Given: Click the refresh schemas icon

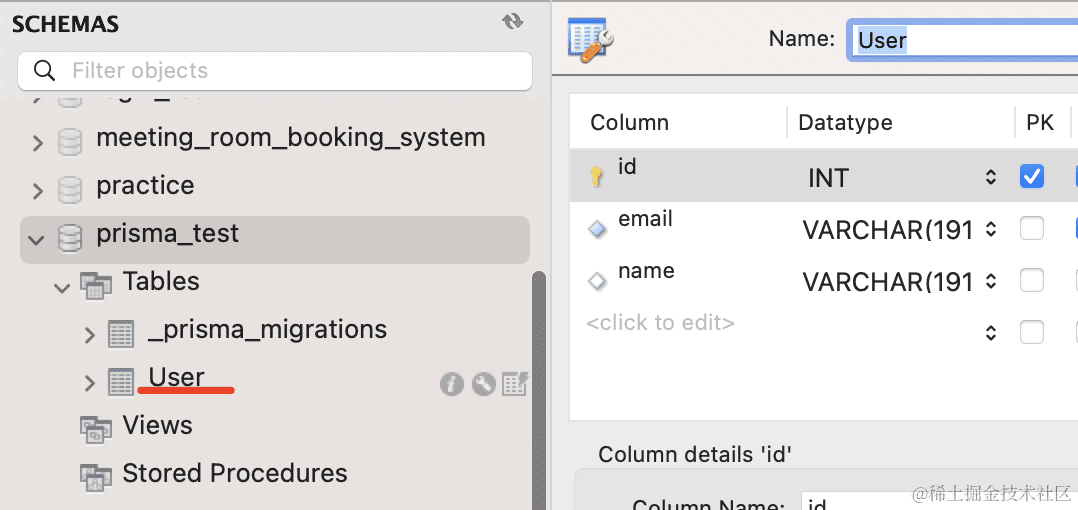Looking at the screenshot, I should pos(513,22).
